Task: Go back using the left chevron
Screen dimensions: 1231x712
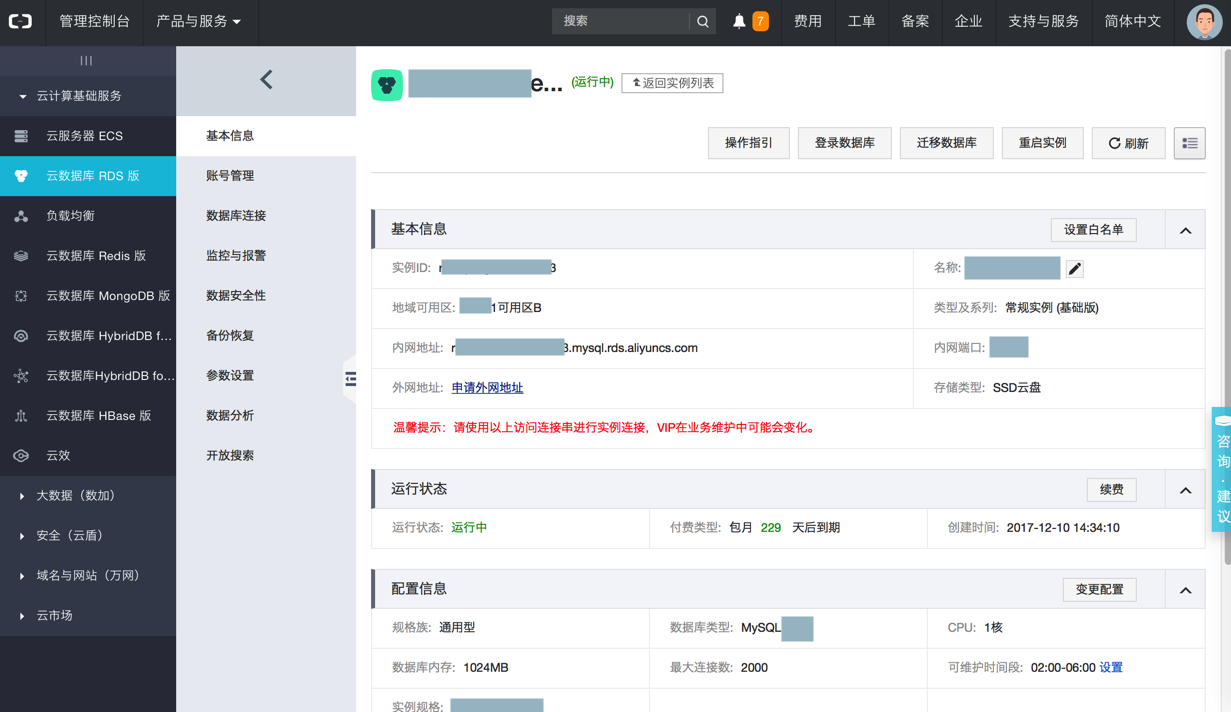Action: coord(266,80)
